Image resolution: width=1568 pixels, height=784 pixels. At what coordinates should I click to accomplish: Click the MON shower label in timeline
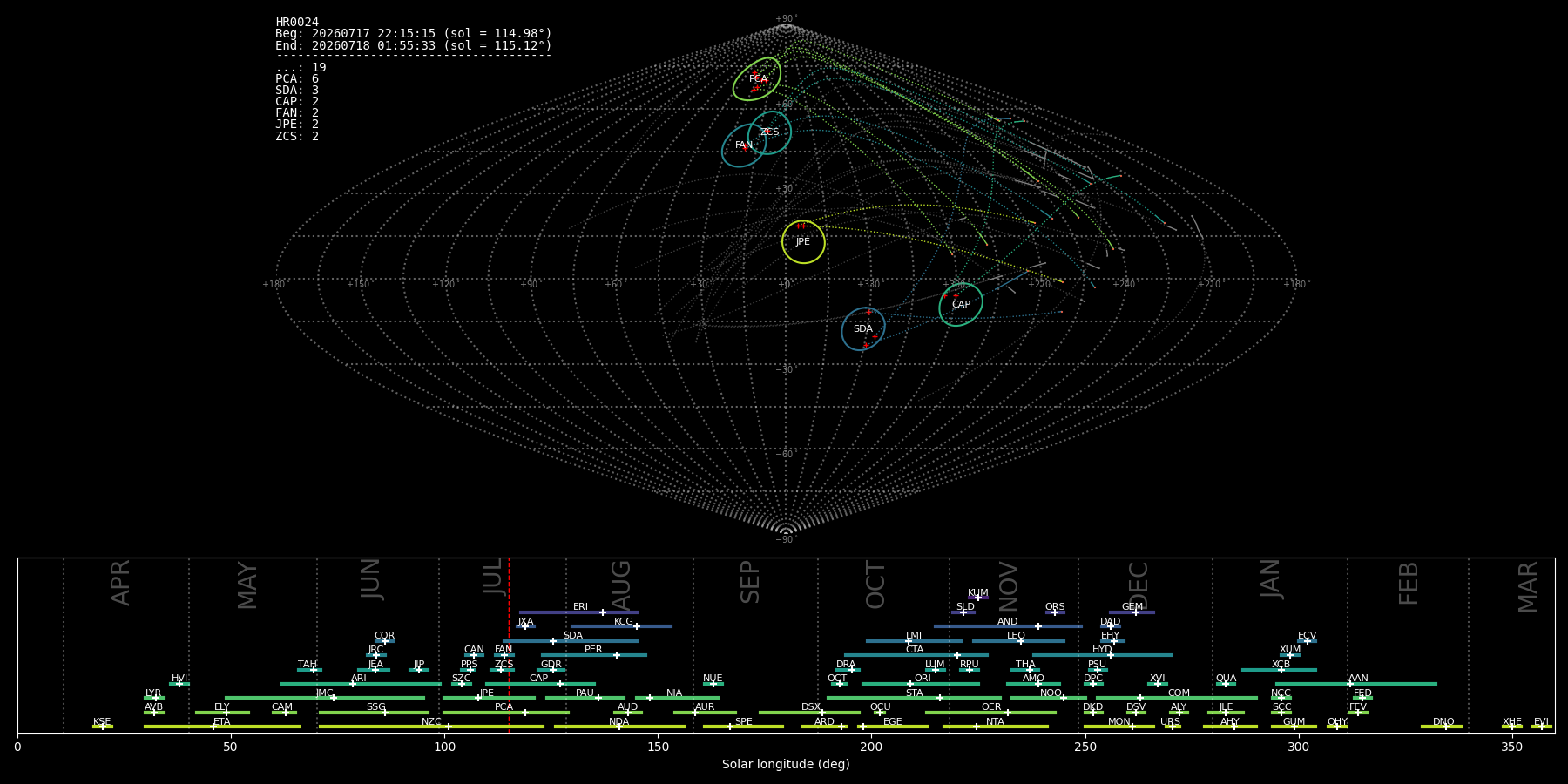[x=1119, y=722]
